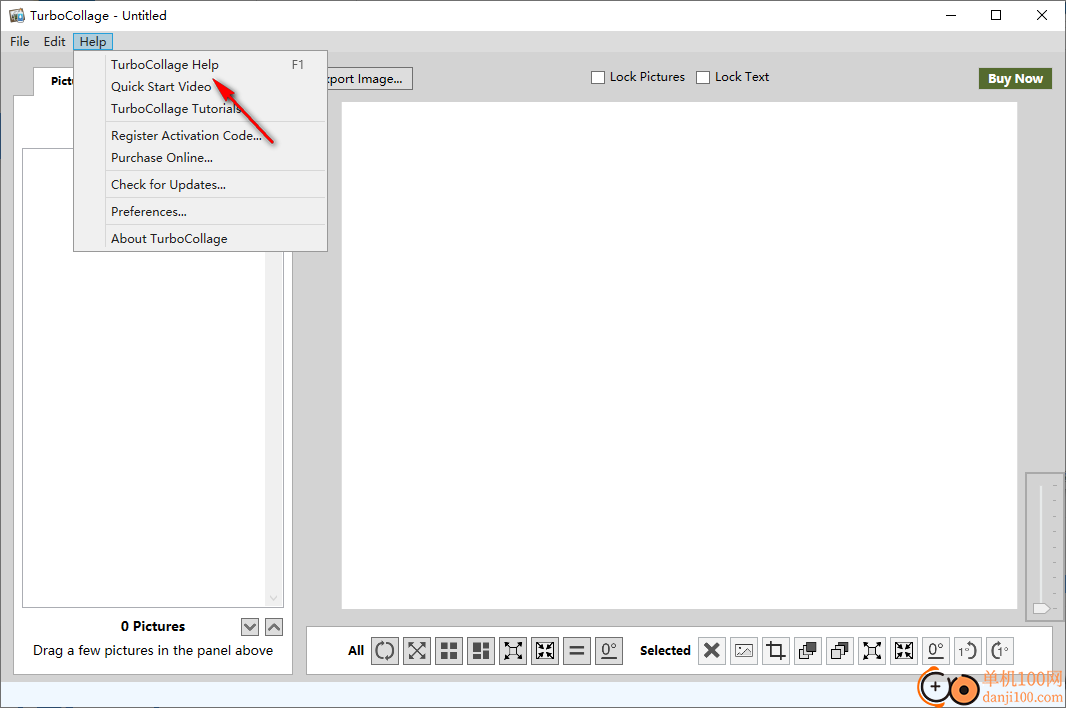Send the selected picture to back
Screen dimensions: 1066x708
tap(840, 651)
